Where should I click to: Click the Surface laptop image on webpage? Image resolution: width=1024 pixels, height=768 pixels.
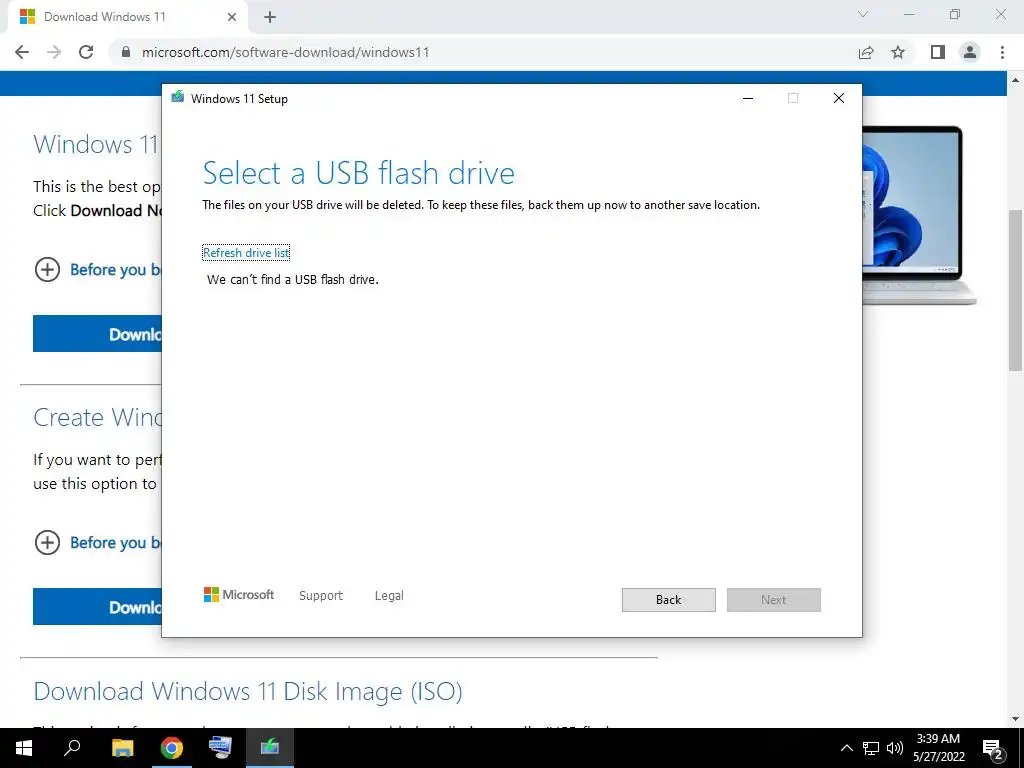coord(920,216)
